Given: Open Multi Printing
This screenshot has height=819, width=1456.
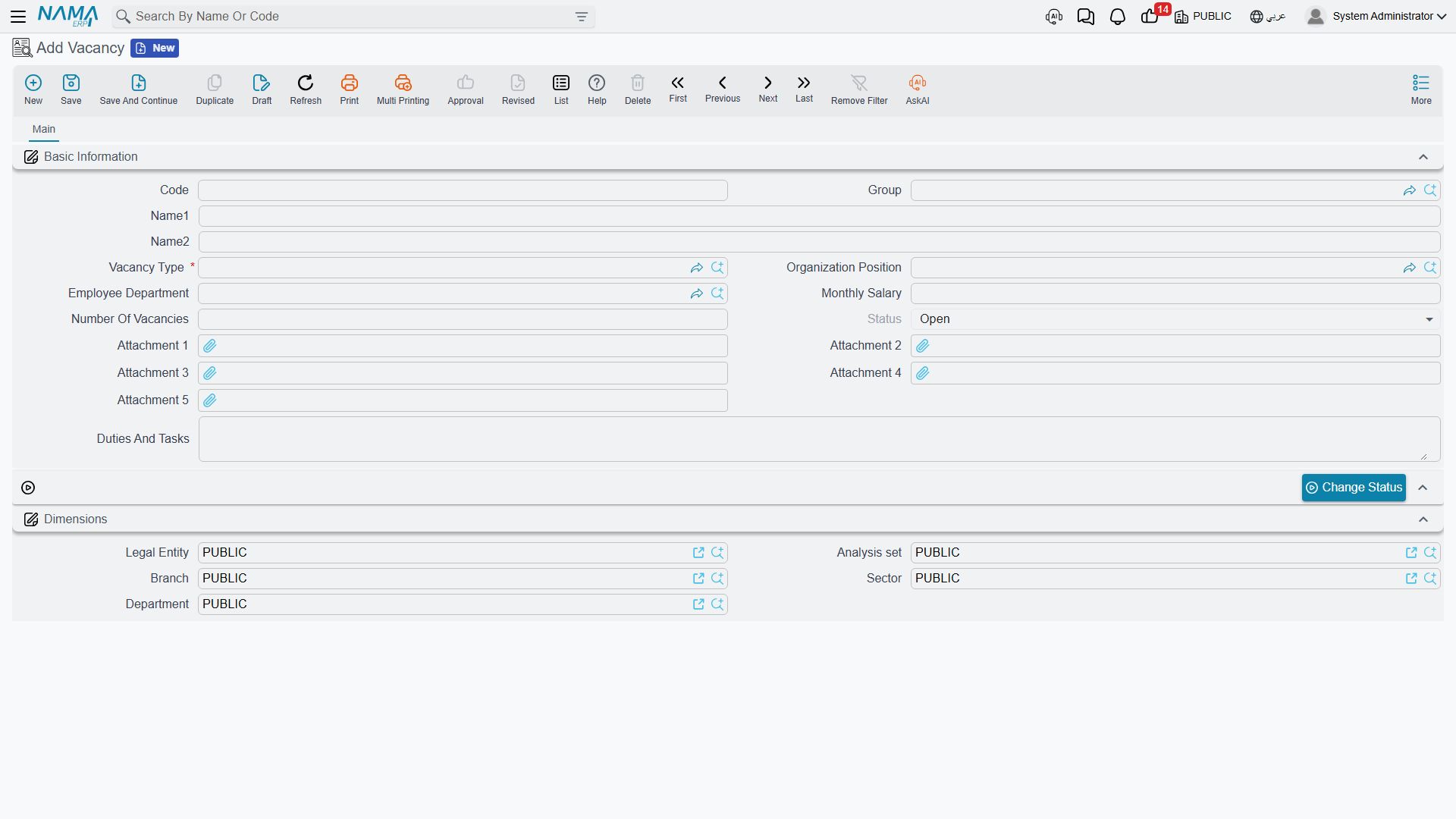Looking at the screenshot, I should coord(403,89).
